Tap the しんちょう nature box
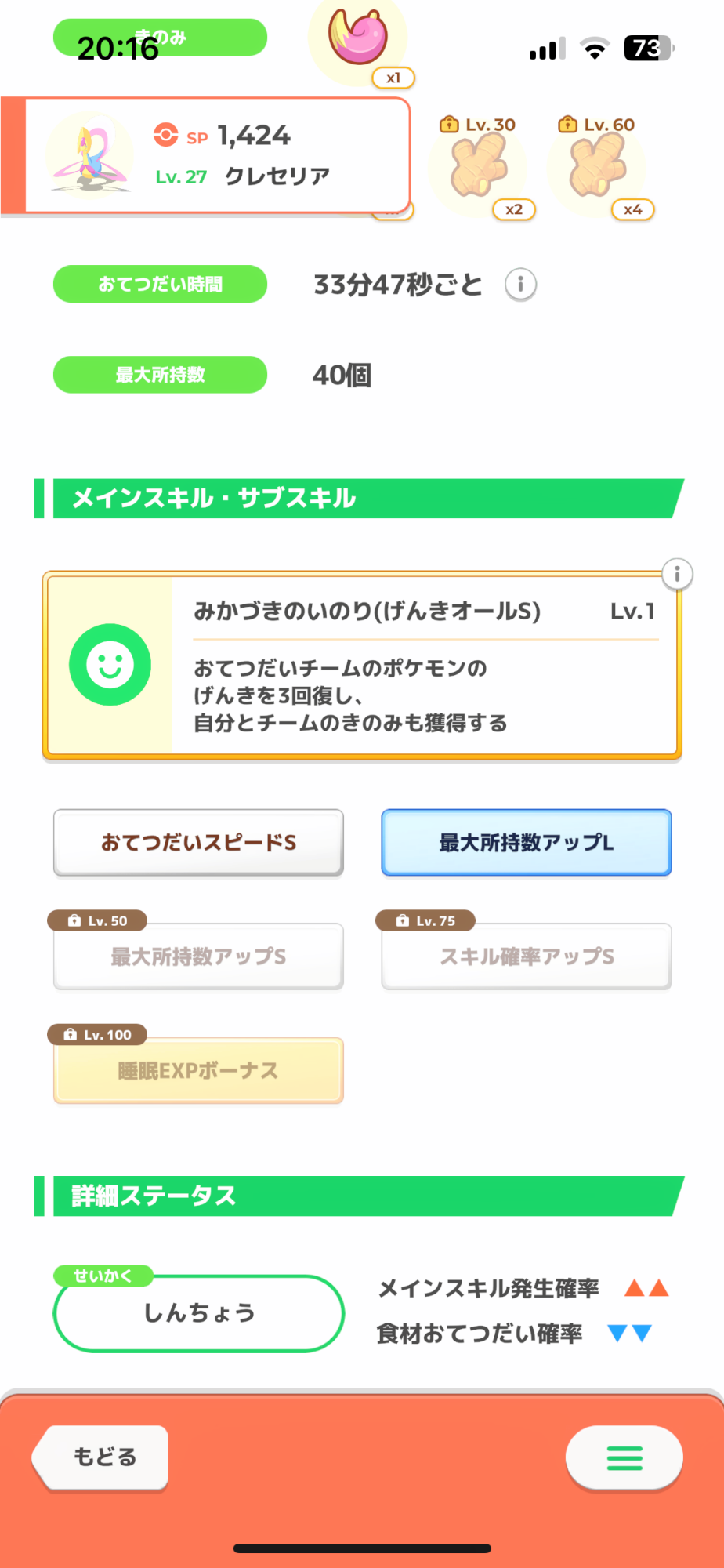724x1568 pixels. tap(198, 1313)
